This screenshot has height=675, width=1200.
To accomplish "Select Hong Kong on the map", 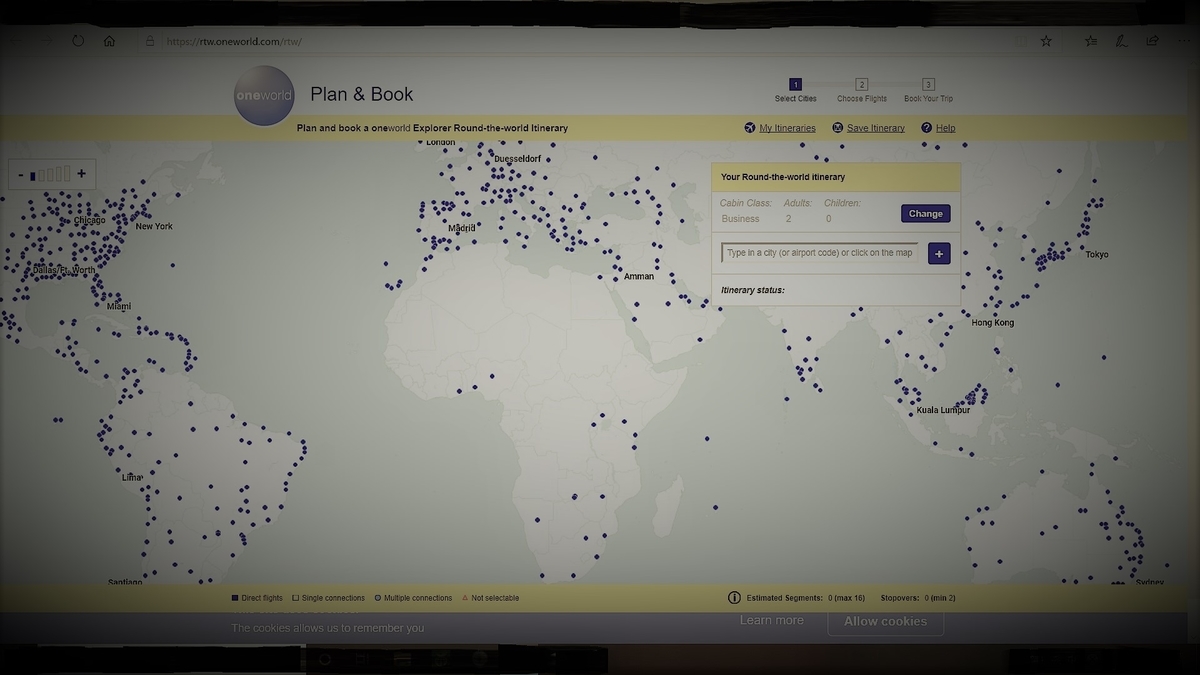I will (993, 323).
